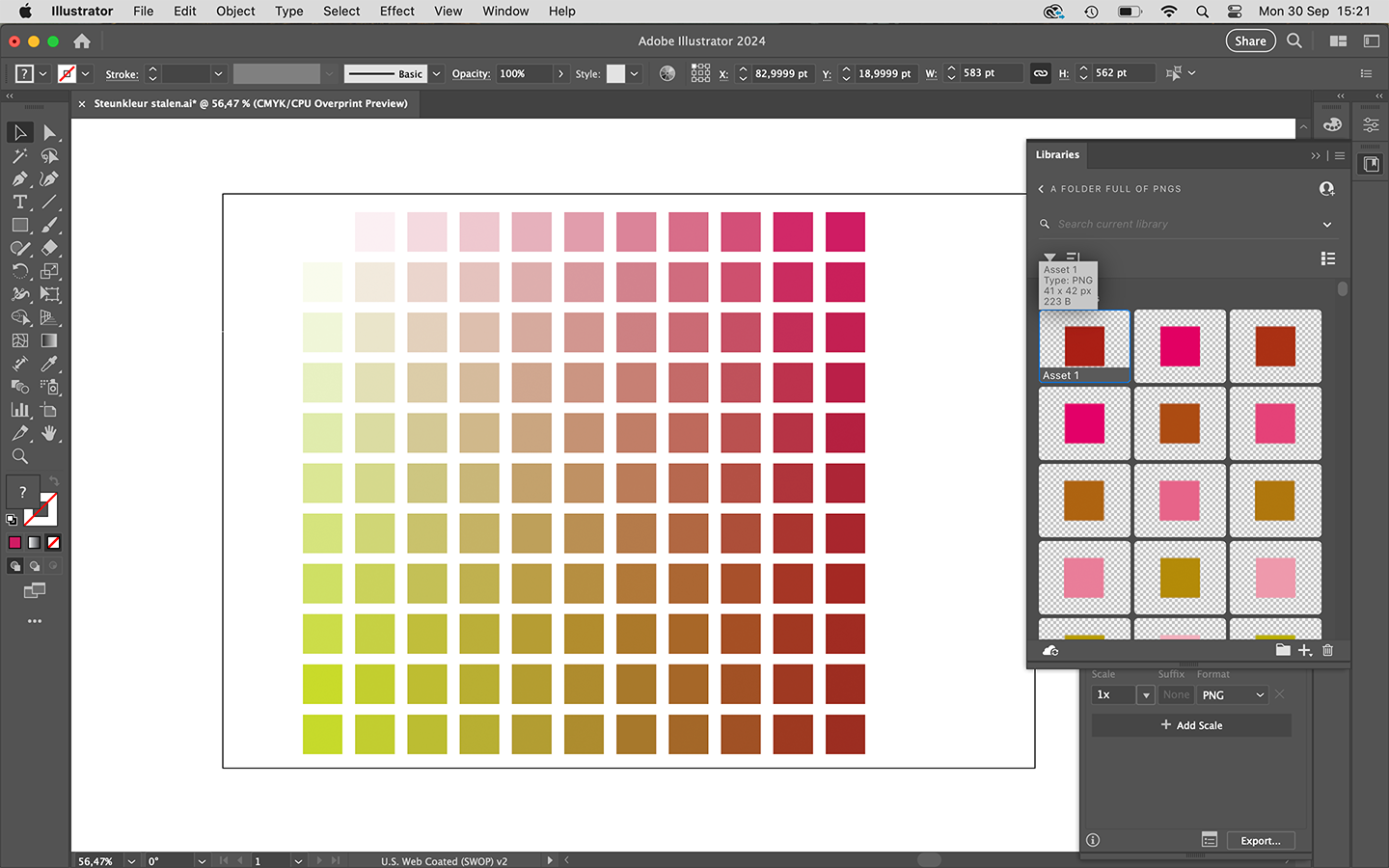Select the Pen tool
This screenshot has width=1389, height=868.
[x=20, y=178]
